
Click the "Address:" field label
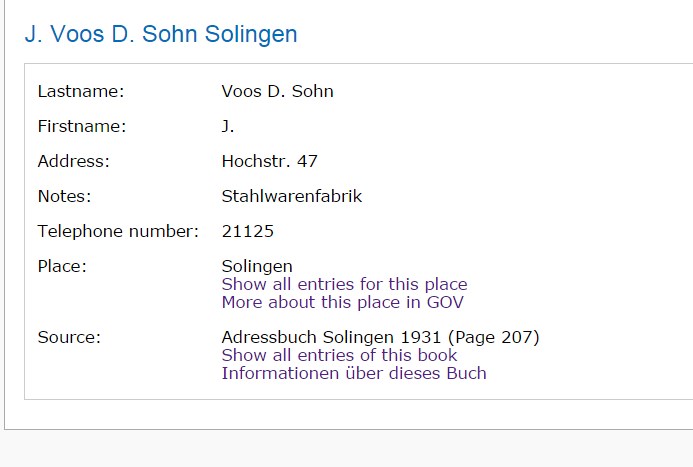73,161
